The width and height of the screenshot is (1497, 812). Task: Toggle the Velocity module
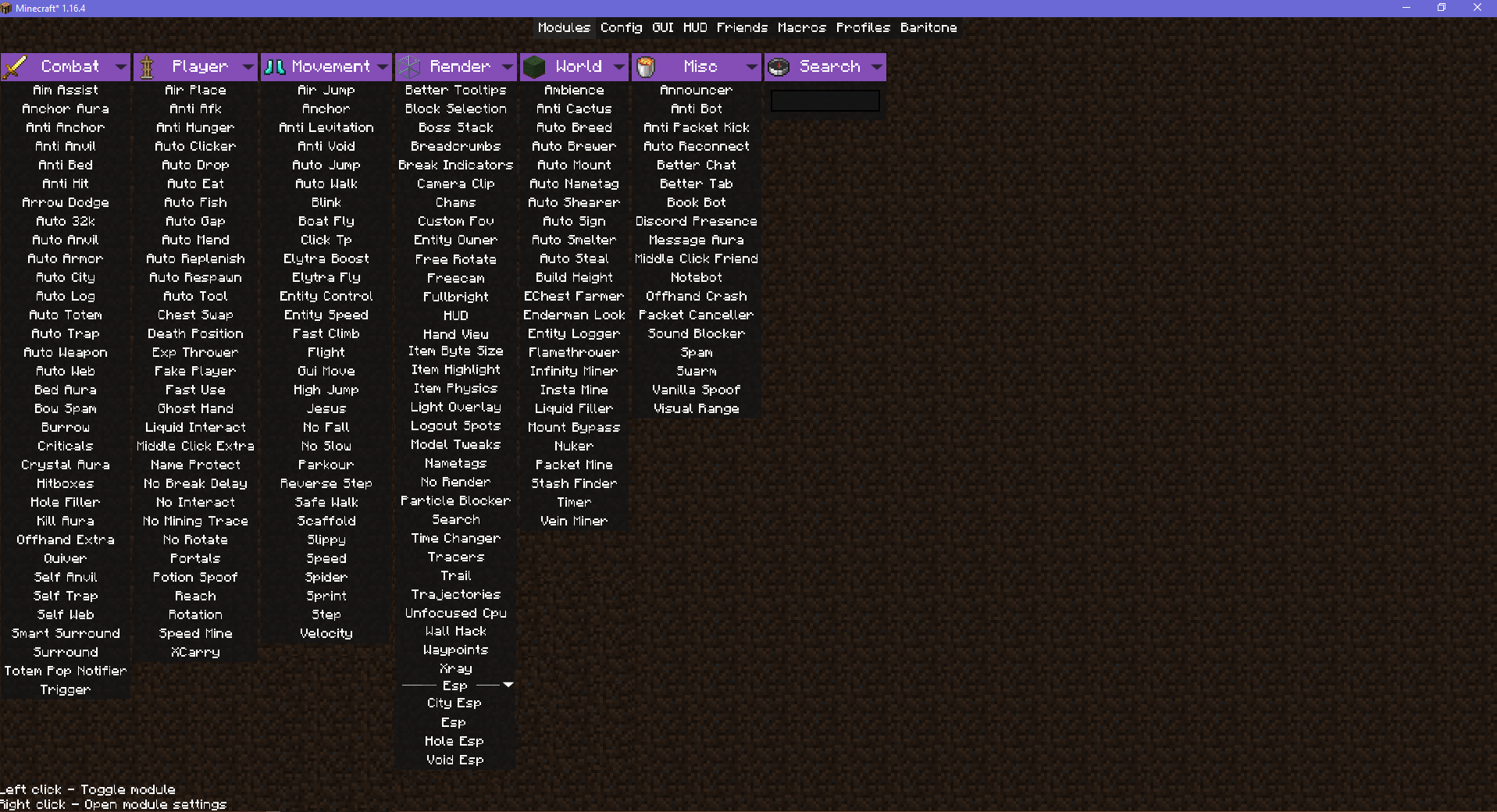pos(326,633)
